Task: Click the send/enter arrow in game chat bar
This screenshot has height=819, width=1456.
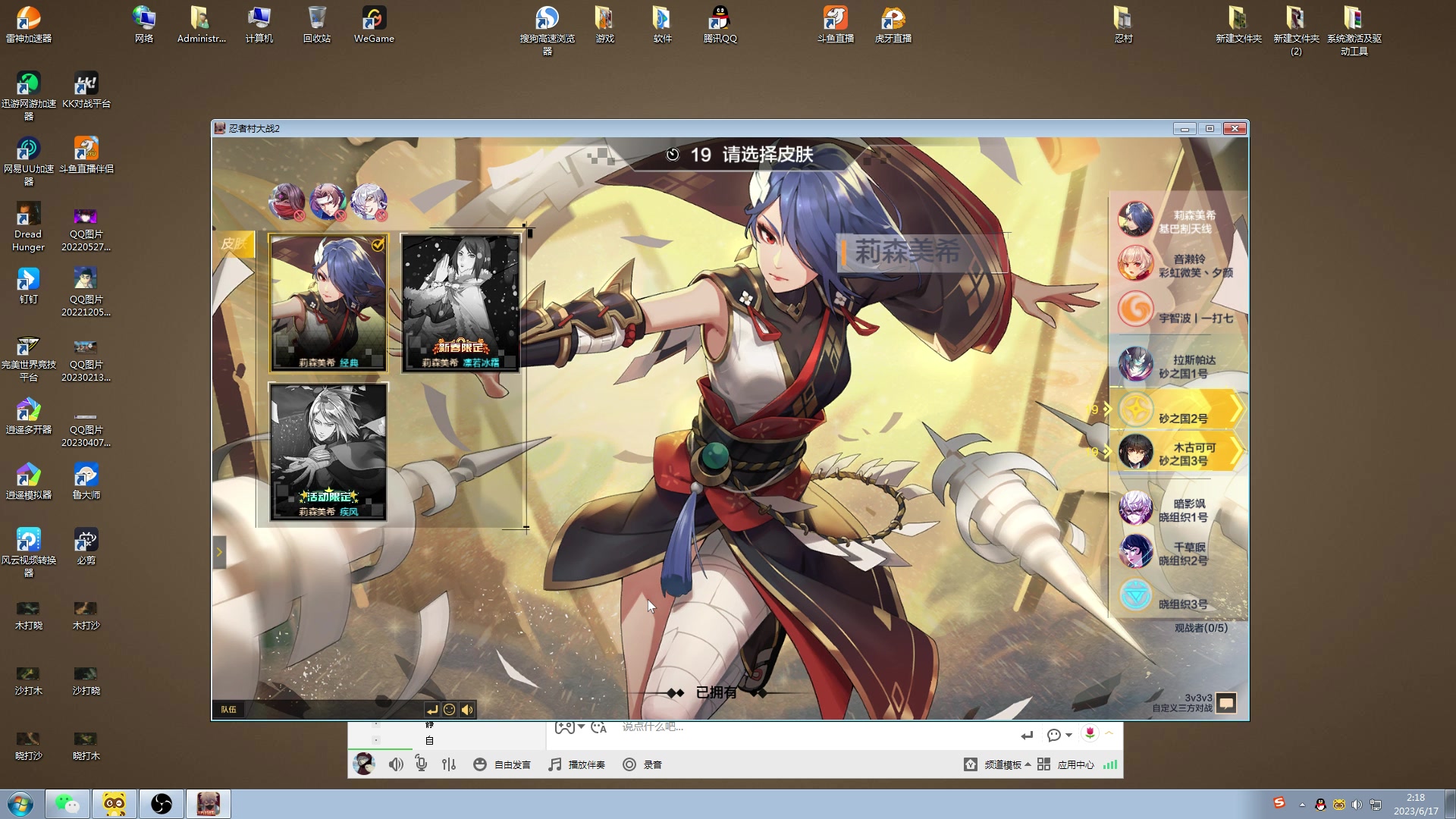Action: tap(431, 710)
